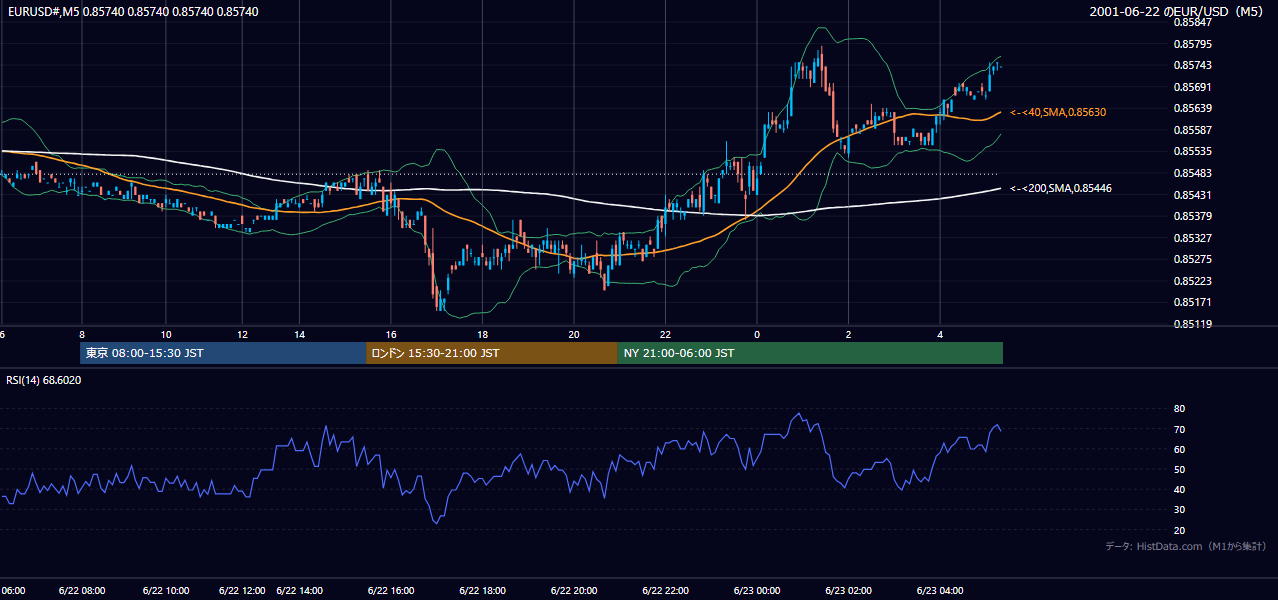This screenshot has height=600, width=1278.
Task: Click price level 0.85223 on the axis
Action: click(x=1192, y=281)
